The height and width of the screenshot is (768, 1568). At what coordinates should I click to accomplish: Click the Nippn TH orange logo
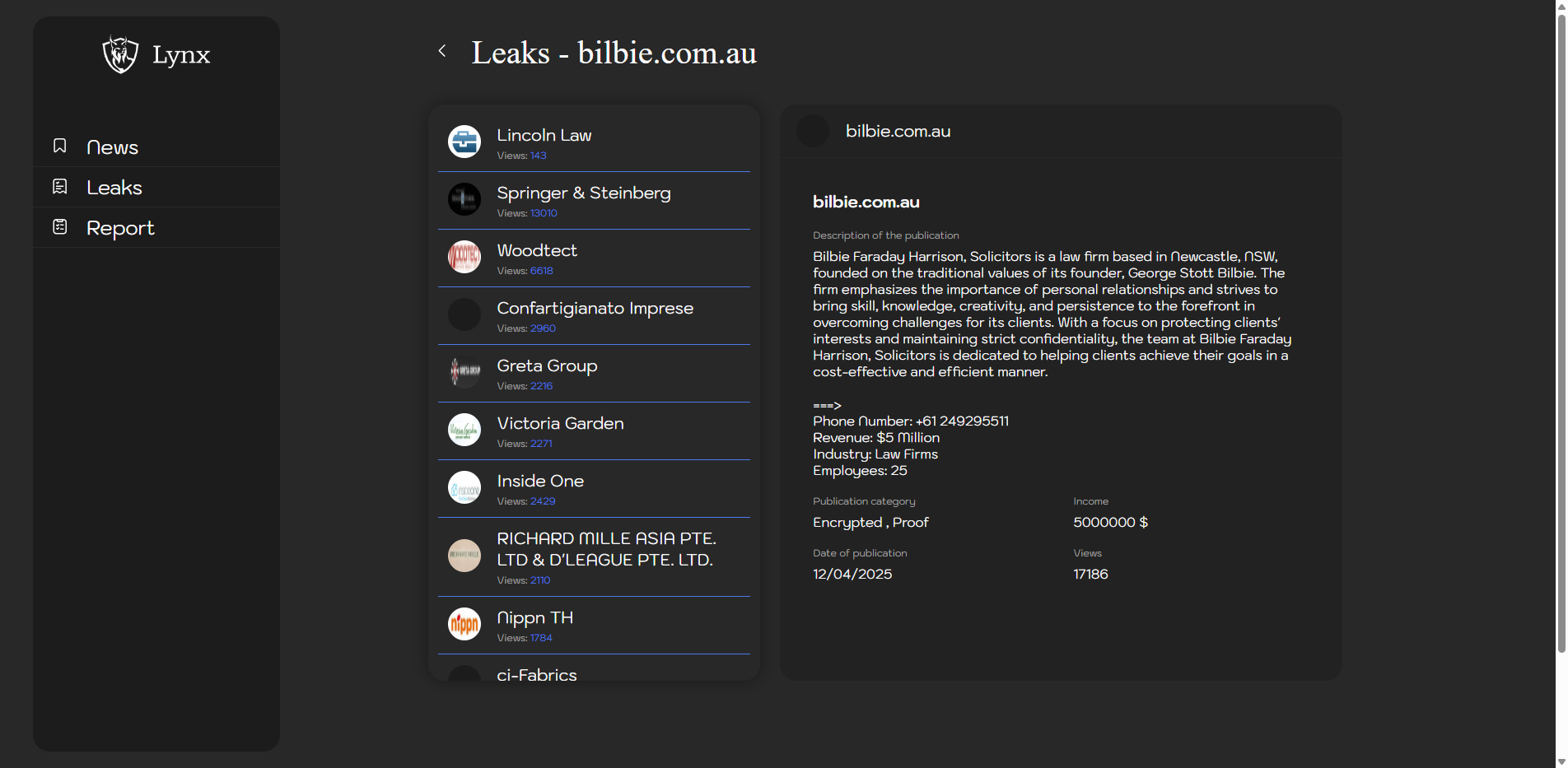pos(464,624)
